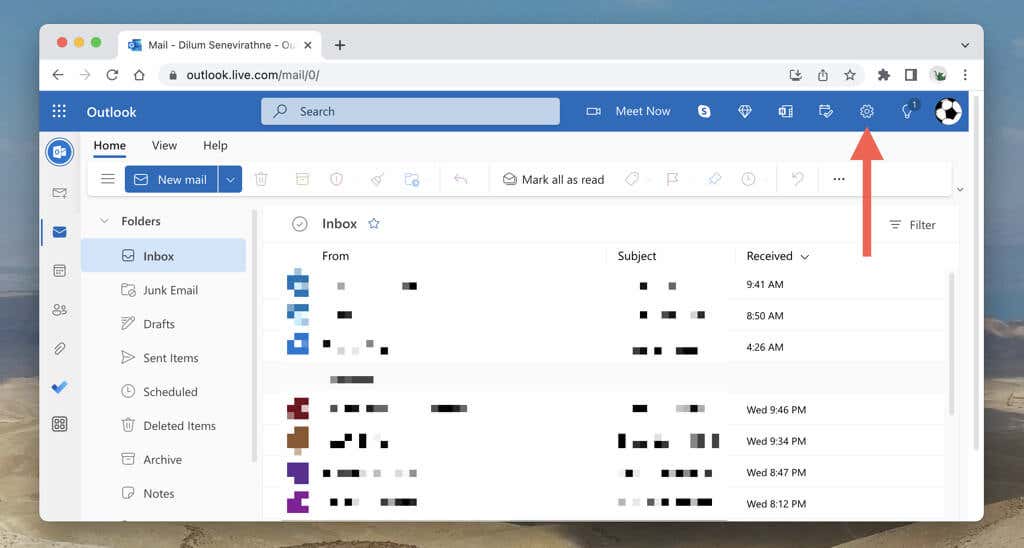Open the Junk Email folder
This screenshot has height=548, width=1024.
(164, 290)
